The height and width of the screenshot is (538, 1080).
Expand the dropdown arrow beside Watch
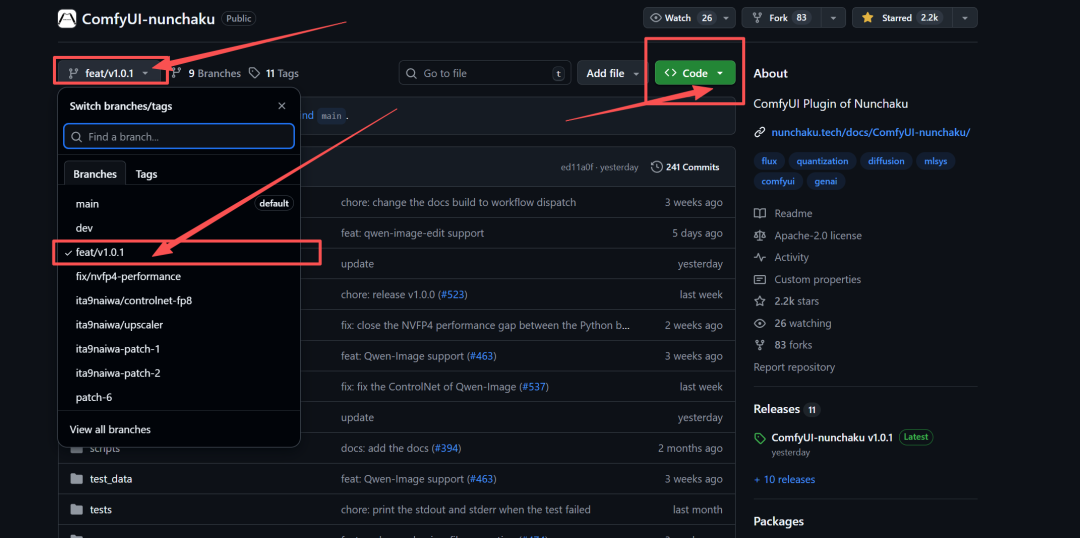click(x=728, y=18)
